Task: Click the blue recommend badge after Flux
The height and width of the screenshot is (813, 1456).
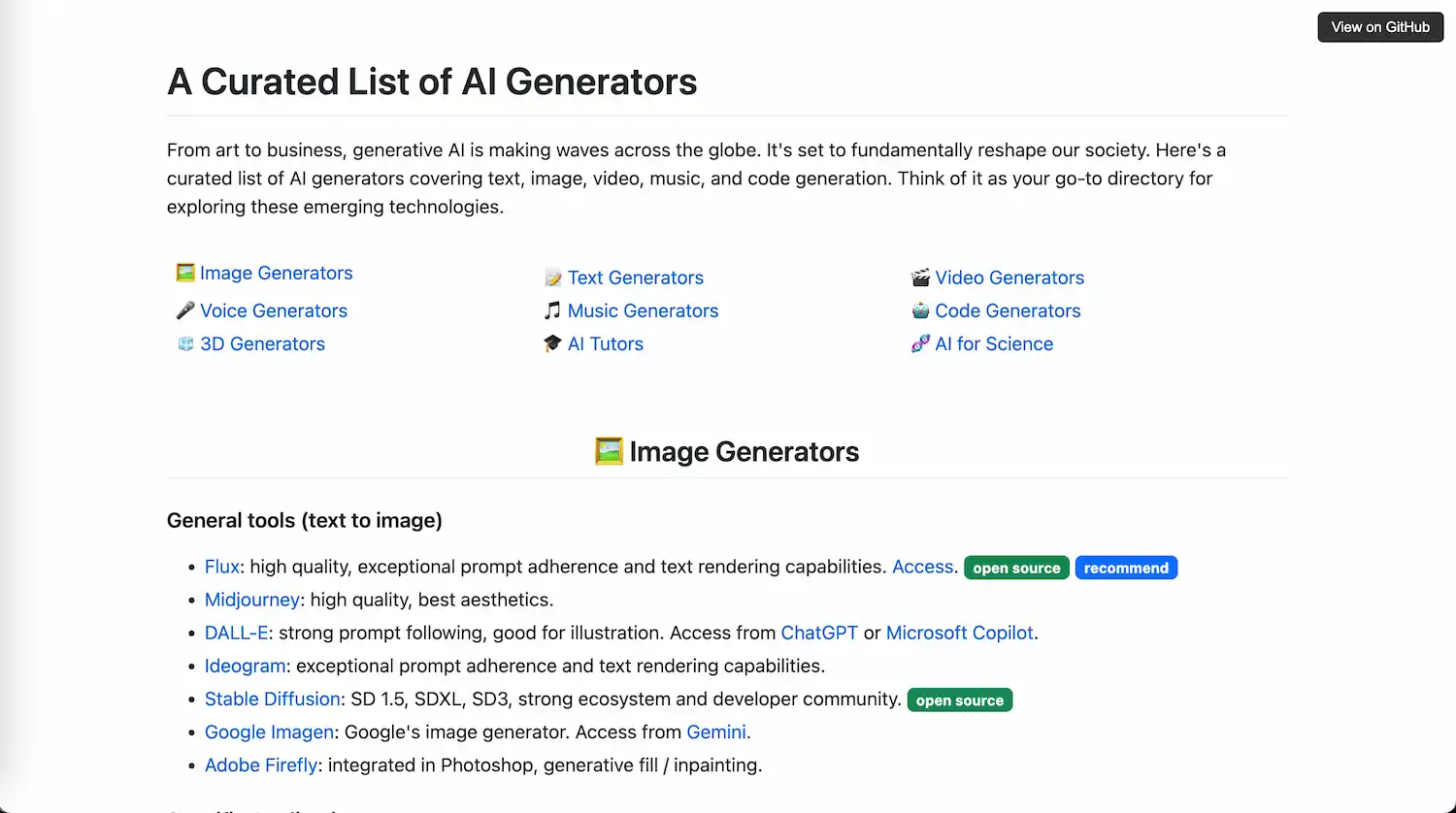Action: coord(1126,568)
